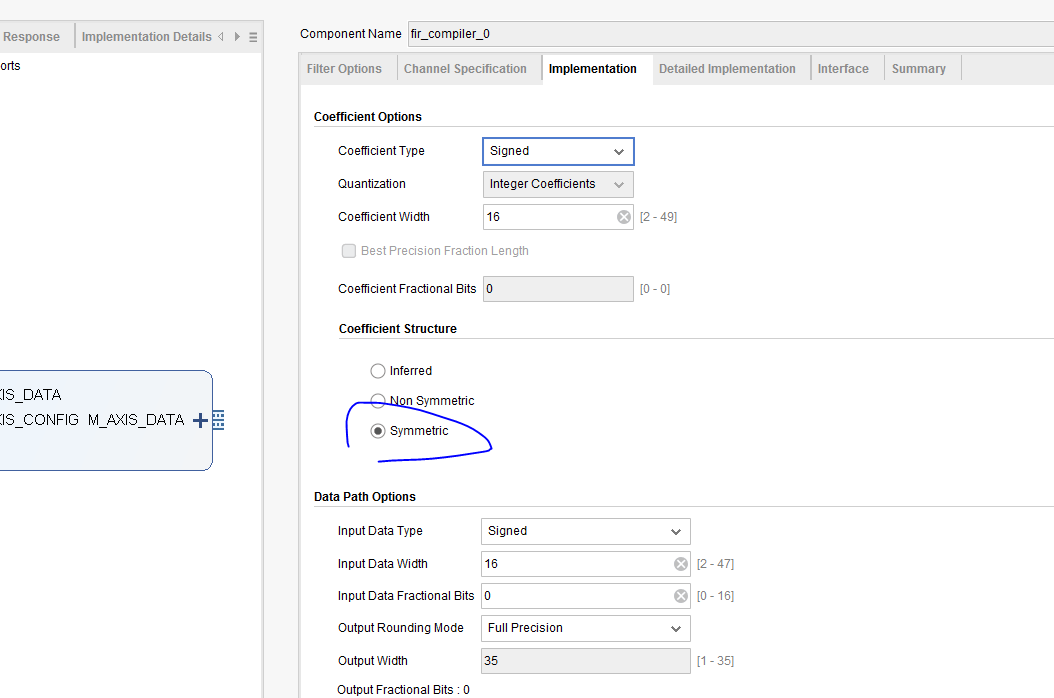This screenshot has width=1054, height=698.
Task: Open the Input Data Type dropdown
Action: click(x=585, y=531)
